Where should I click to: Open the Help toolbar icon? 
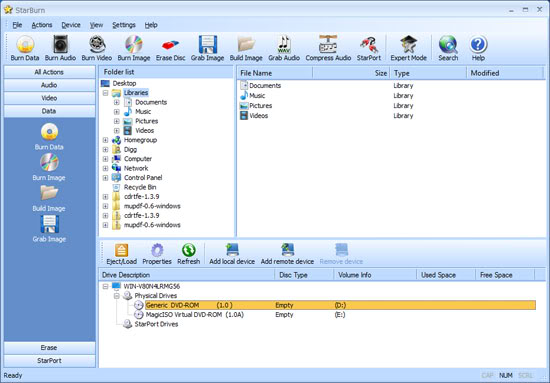pyautogui.click(x=478, y=48)
